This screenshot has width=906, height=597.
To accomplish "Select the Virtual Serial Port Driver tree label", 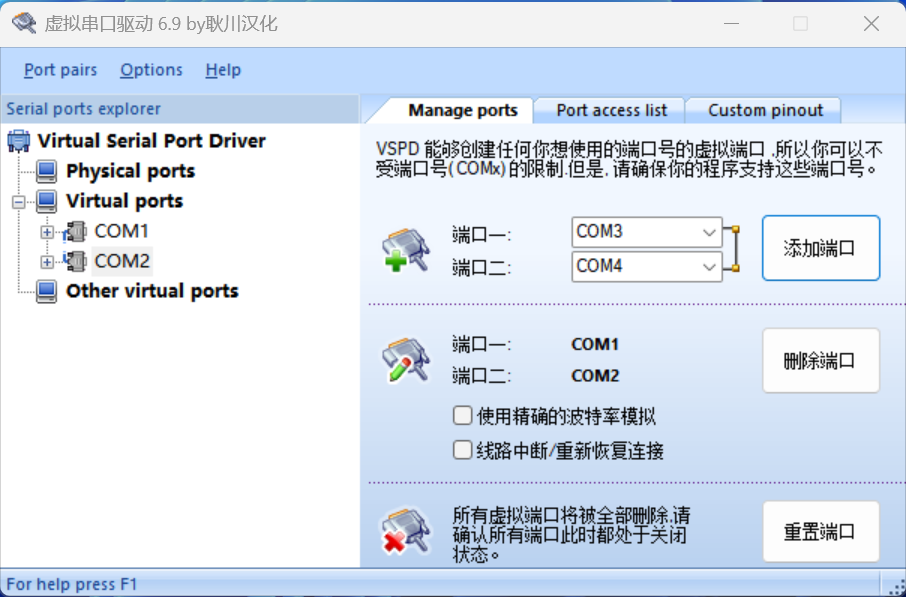I will click(x=151, y=141).
